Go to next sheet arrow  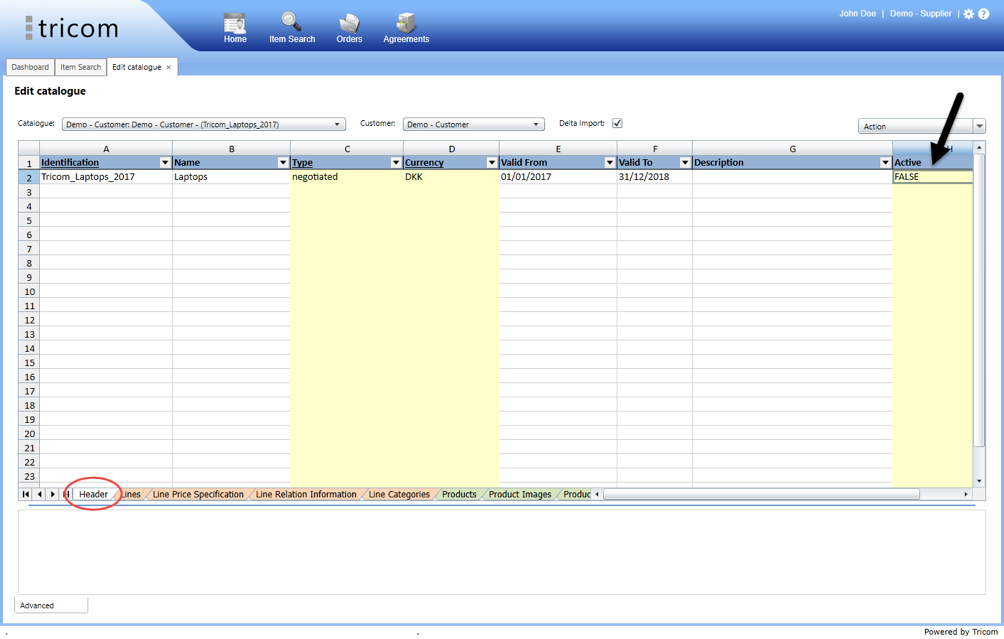(x=53, y=494)
